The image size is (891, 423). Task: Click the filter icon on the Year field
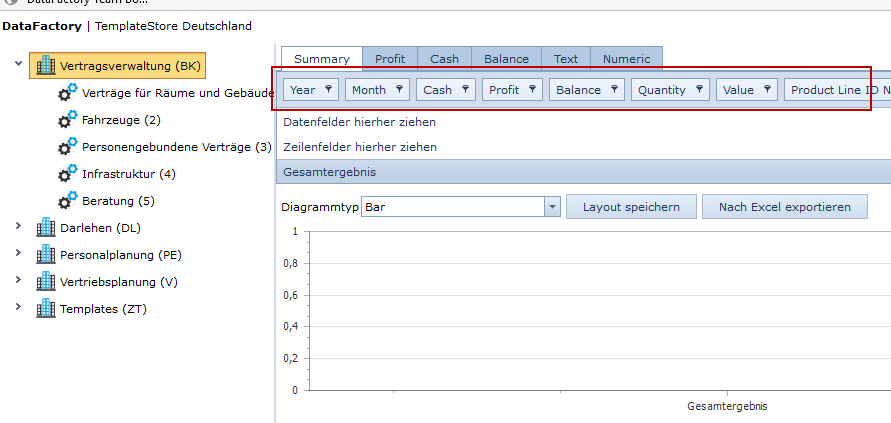(328, 90)
